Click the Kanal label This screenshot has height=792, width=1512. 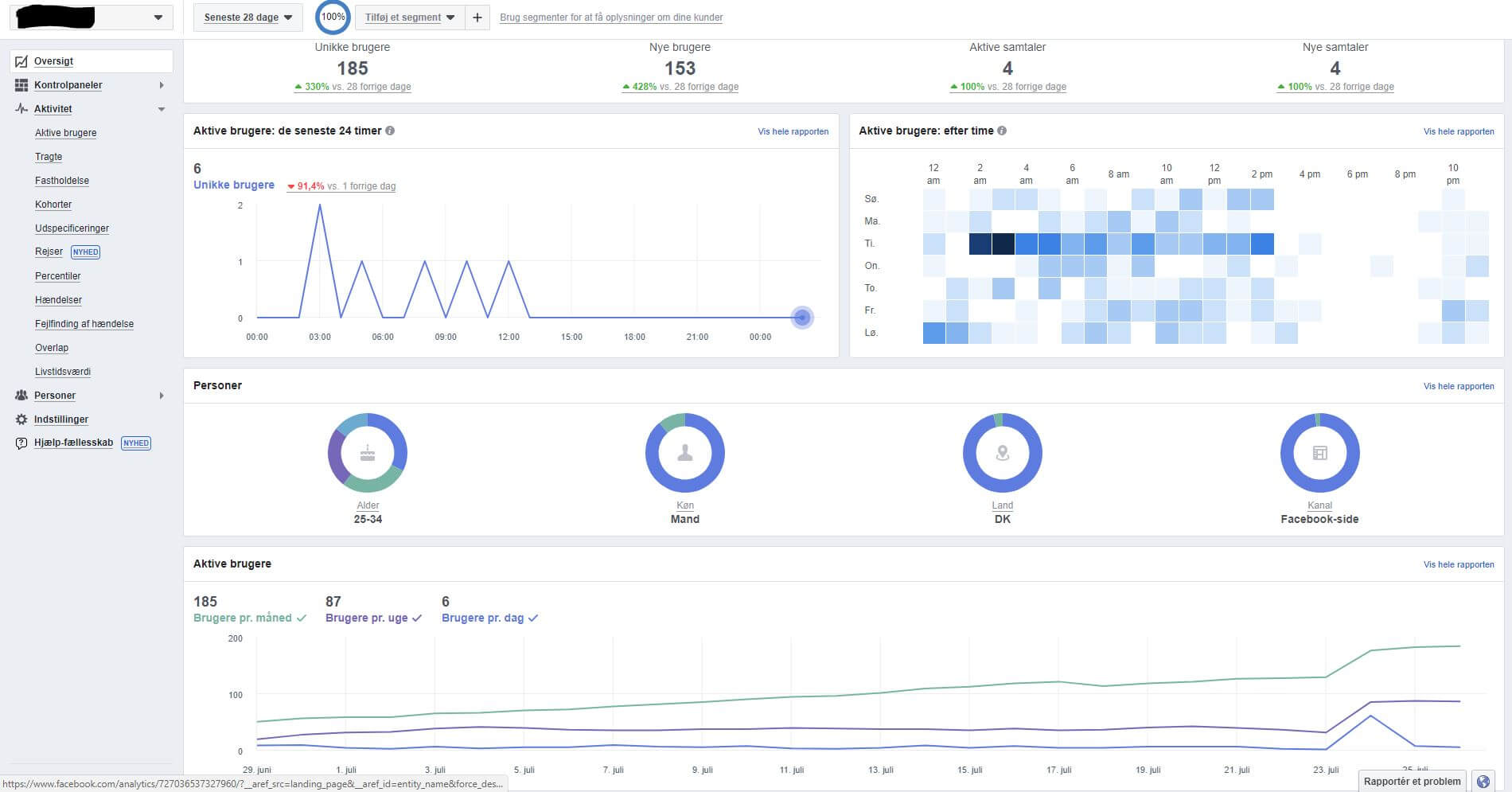(x=1319, y=505)
